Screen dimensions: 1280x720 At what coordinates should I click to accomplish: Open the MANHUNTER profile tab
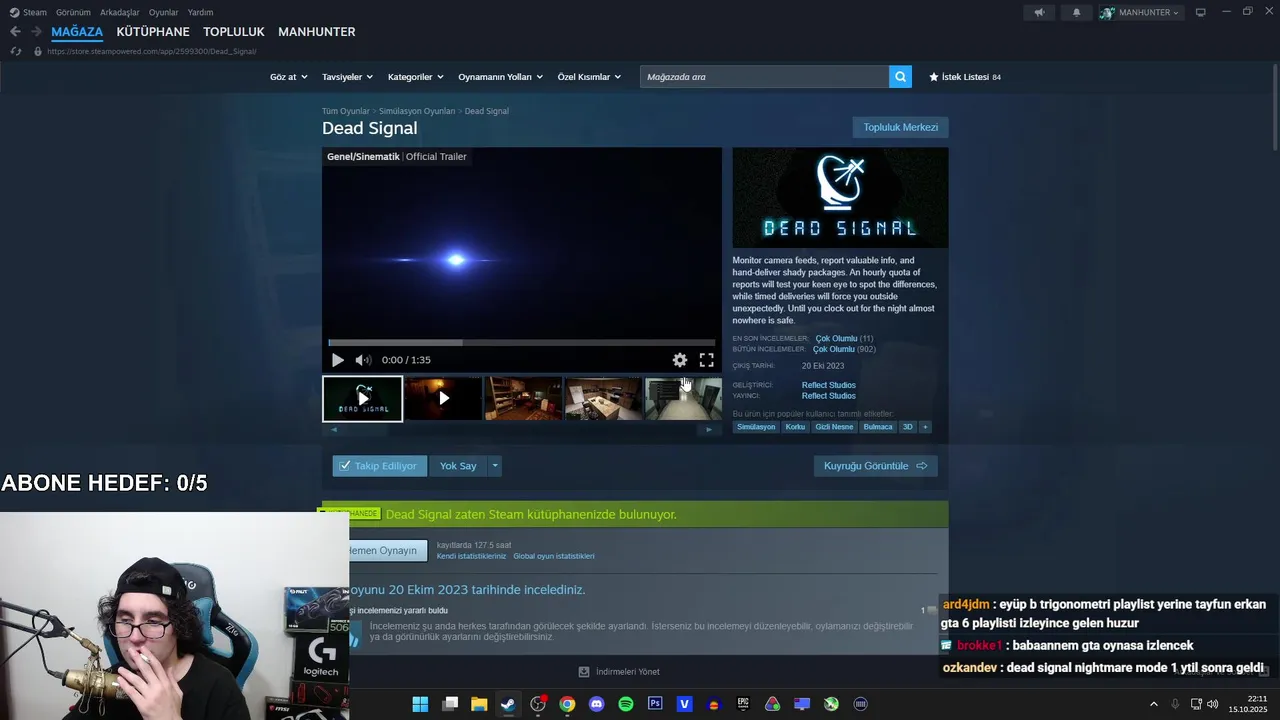click(317, 32)
